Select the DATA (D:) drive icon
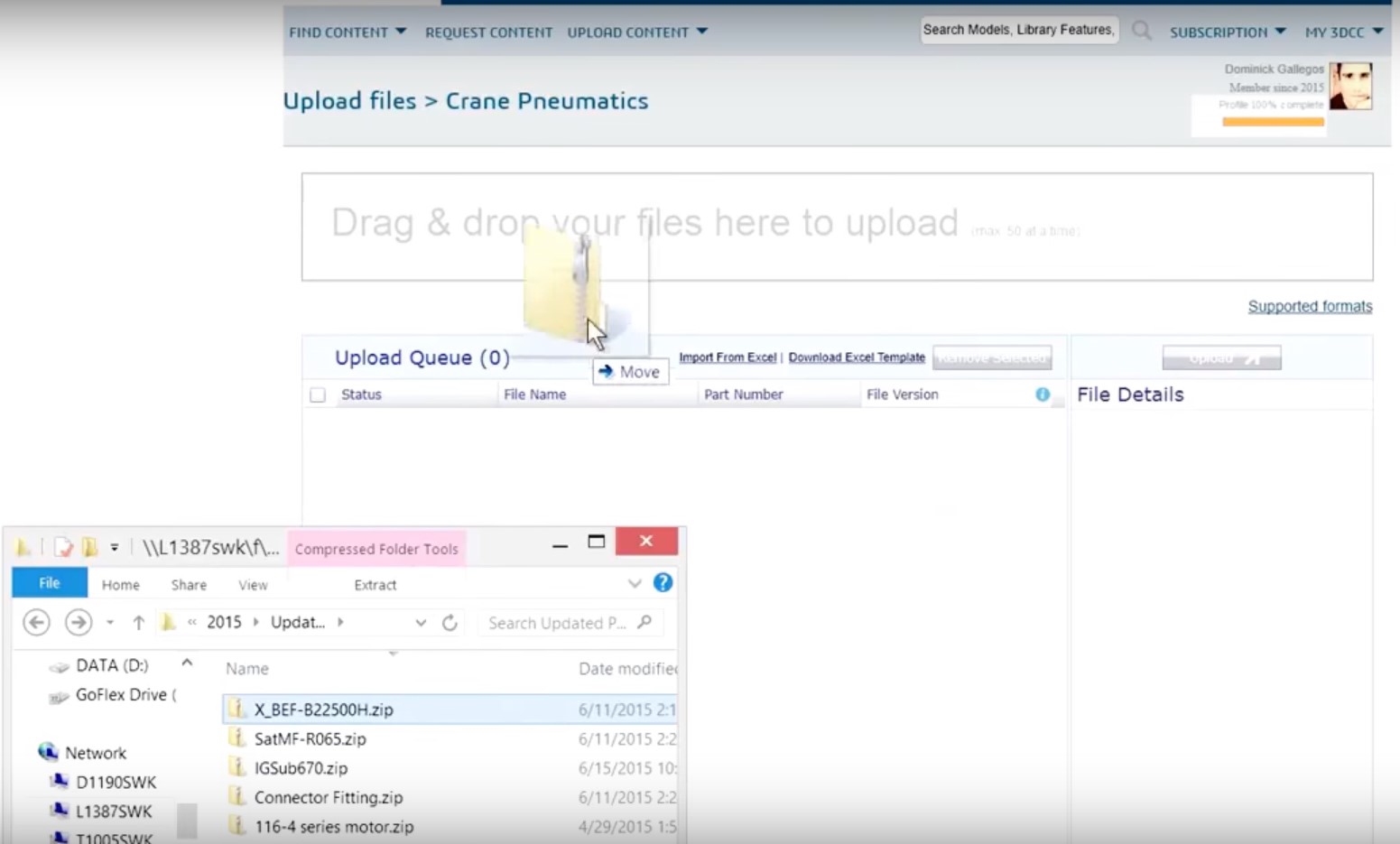Viewport: 1400px width, 844px height. coord(59,666)
